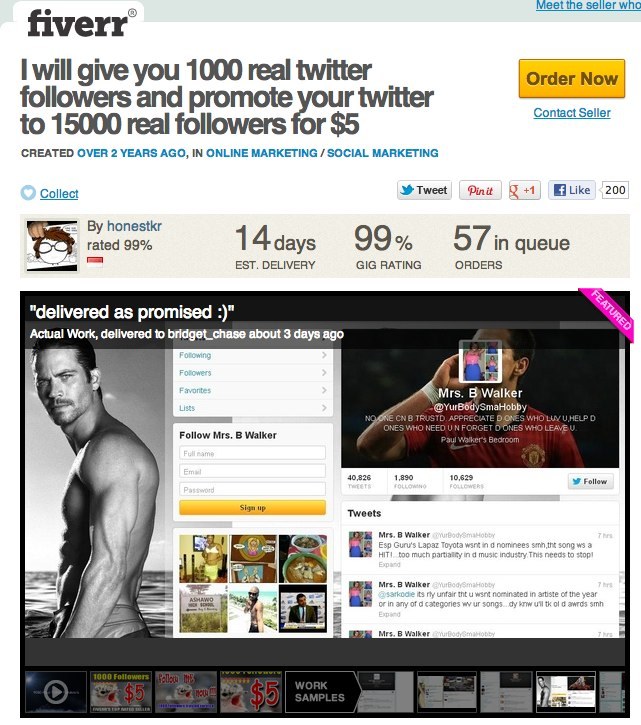641x725 pixels.
Task: Open the Online Marketing category link
Action: click(x=262, y=153)
